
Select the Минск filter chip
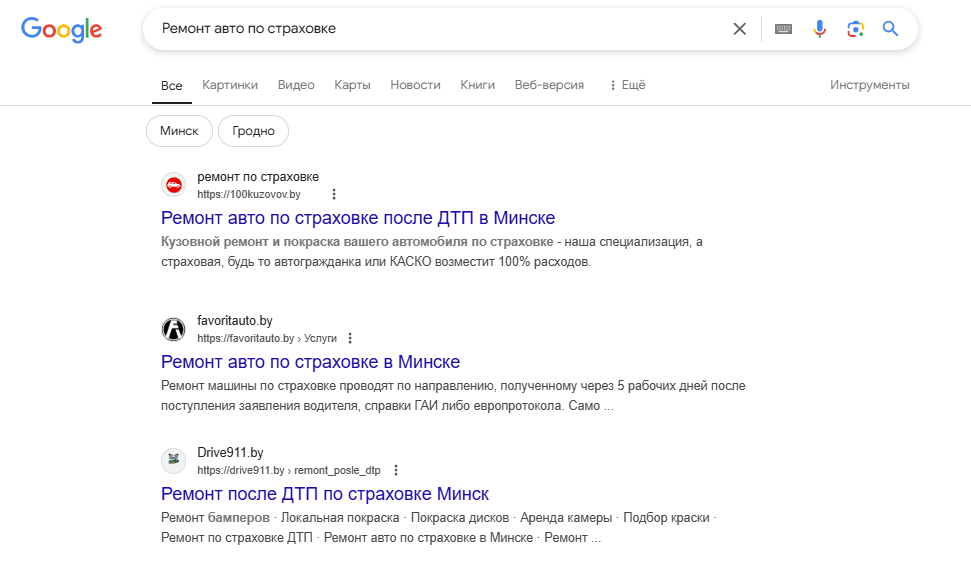click(179, 131)
